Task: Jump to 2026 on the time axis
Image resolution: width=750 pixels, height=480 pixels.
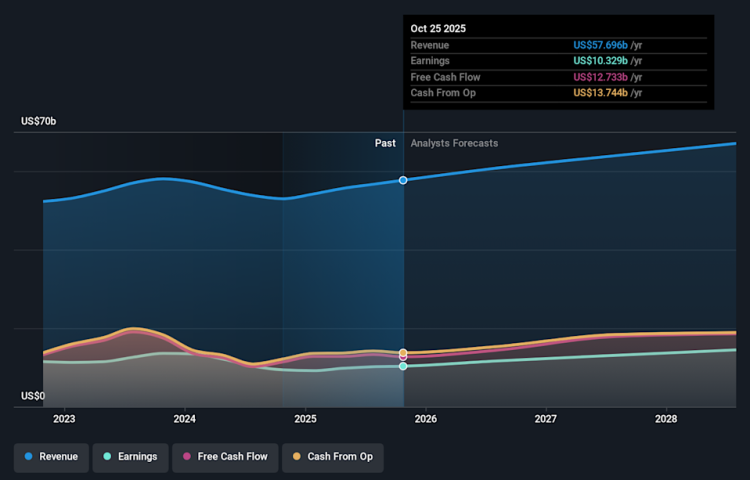Action: pyautogui.click(x=426, y=419)
